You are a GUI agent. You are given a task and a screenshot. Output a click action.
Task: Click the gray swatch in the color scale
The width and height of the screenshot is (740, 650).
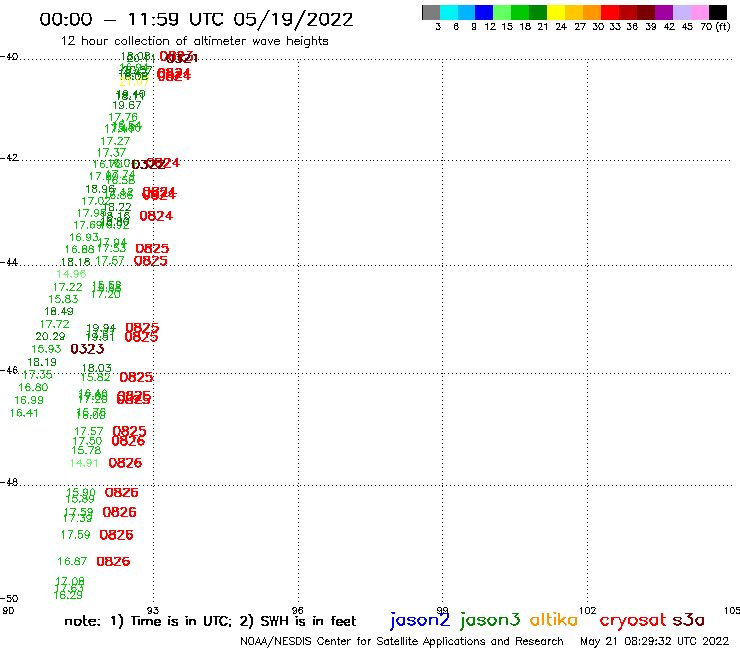431,13
